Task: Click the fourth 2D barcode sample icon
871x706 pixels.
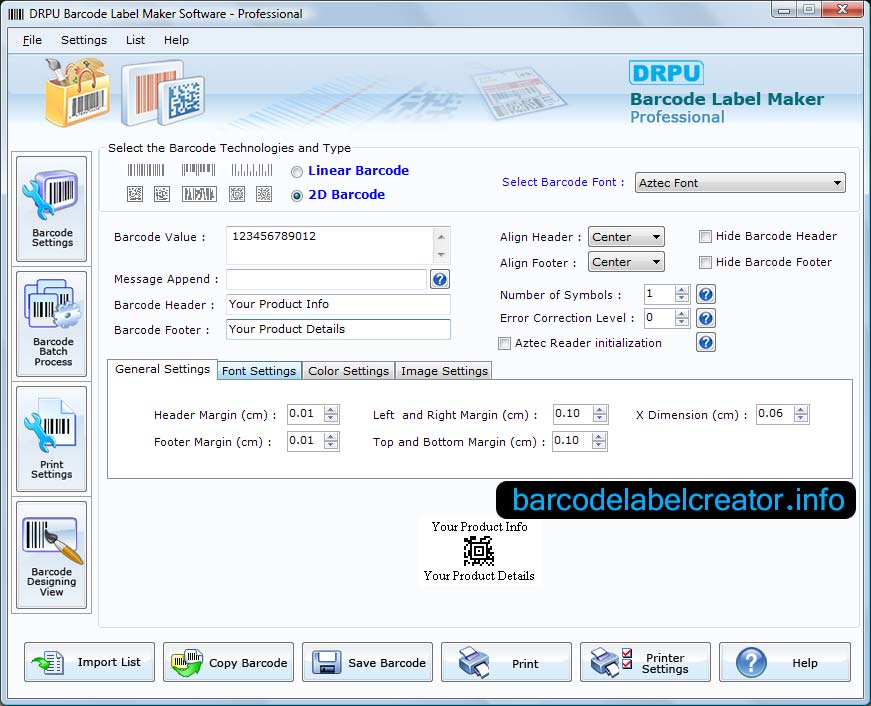Action: click(x=237, y=194)
